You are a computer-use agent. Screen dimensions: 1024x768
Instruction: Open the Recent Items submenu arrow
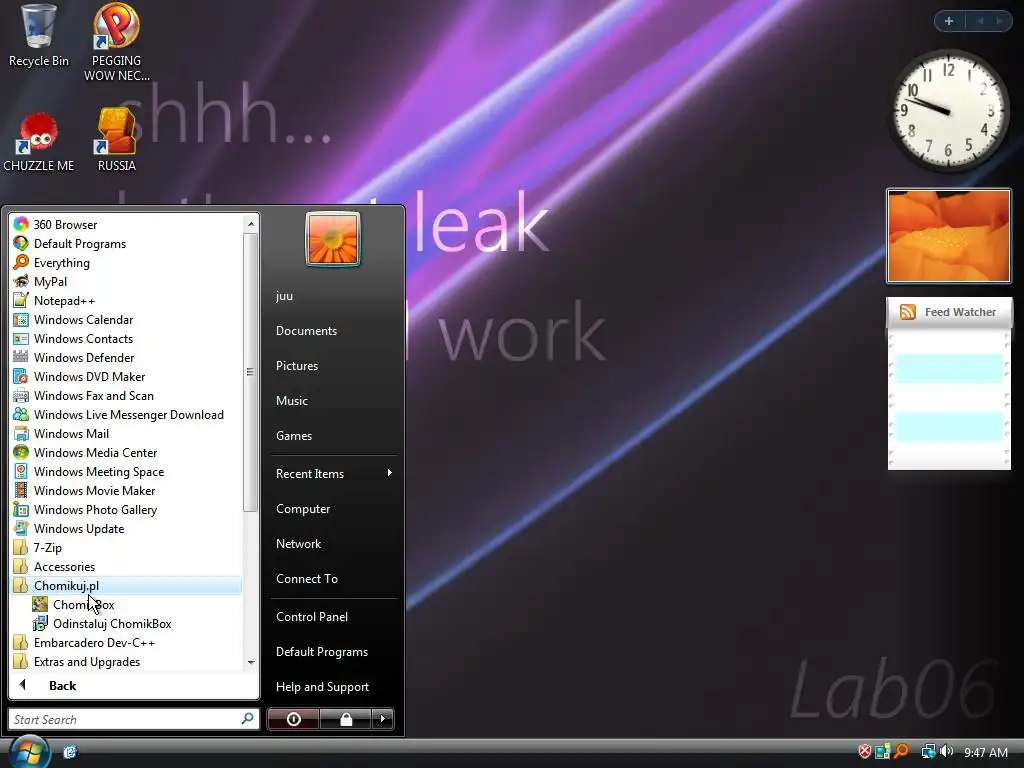[x=390, y=473]
